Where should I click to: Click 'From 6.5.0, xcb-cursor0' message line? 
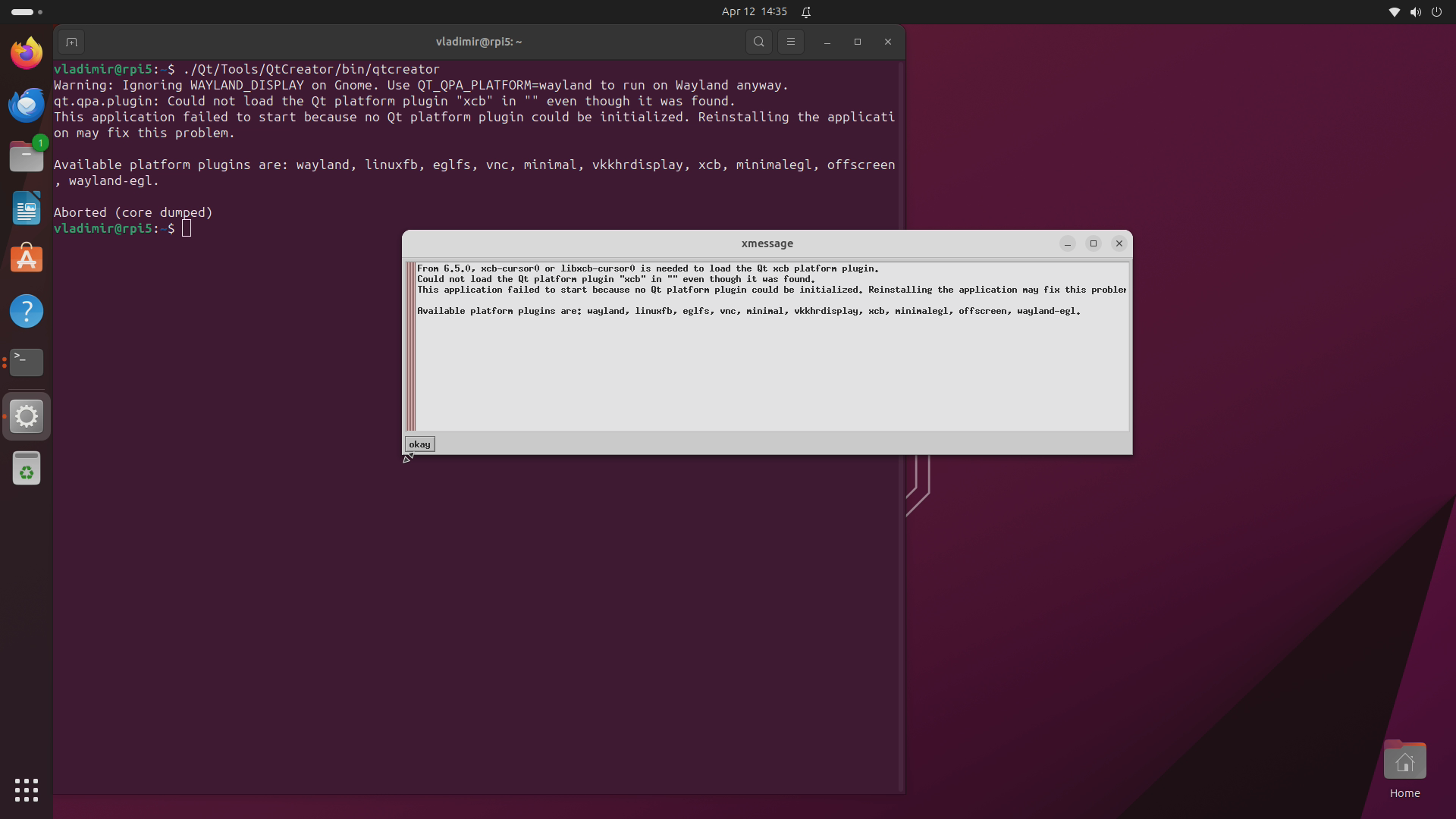coord(648,268)
